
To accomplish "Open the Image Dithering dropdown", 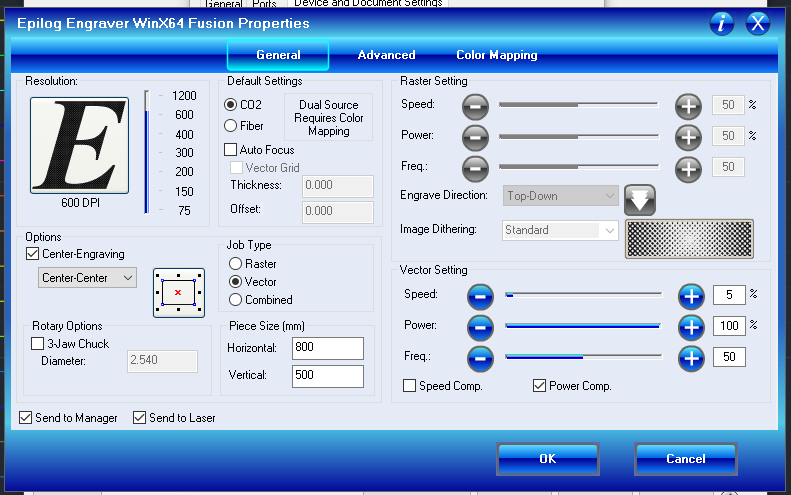I will (x=560, y=230).
